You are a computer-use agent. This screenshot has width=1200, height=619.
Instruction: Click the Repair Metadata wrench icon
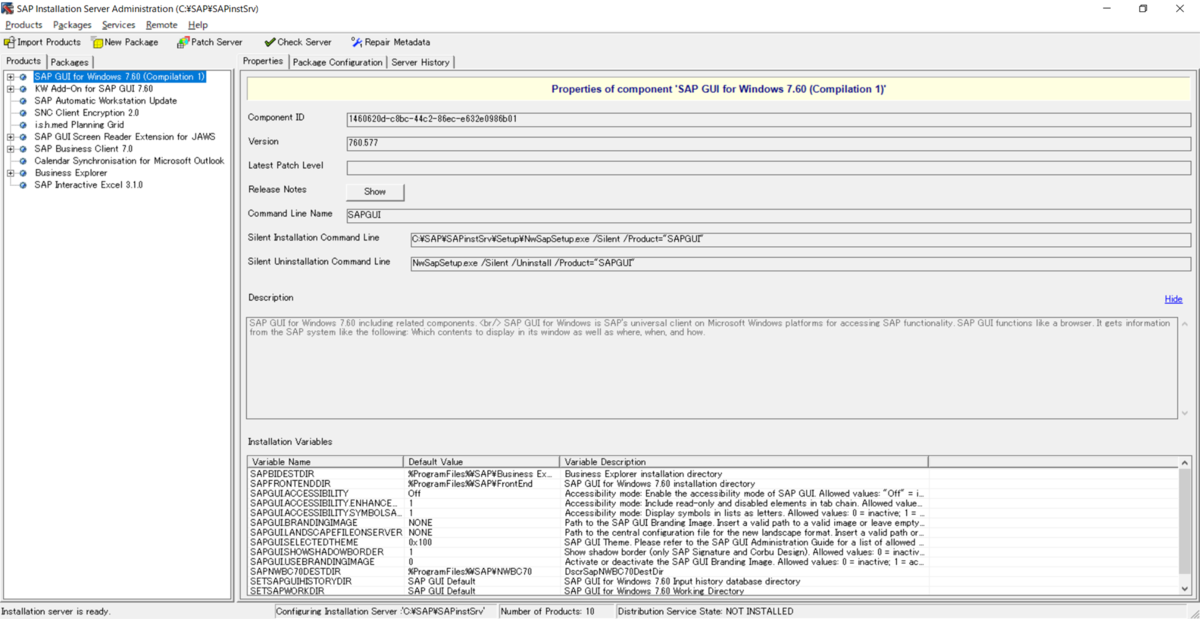(357, 42)
